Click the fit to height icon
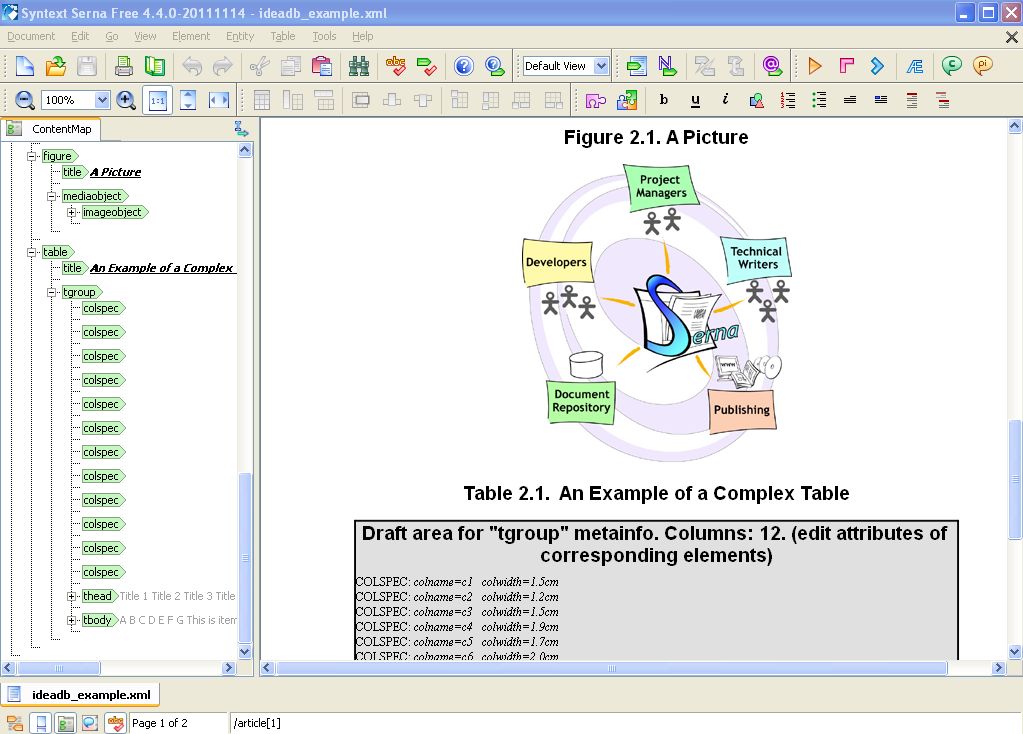The height and width of the screenshot is (734, 1023). coord(188,100)
